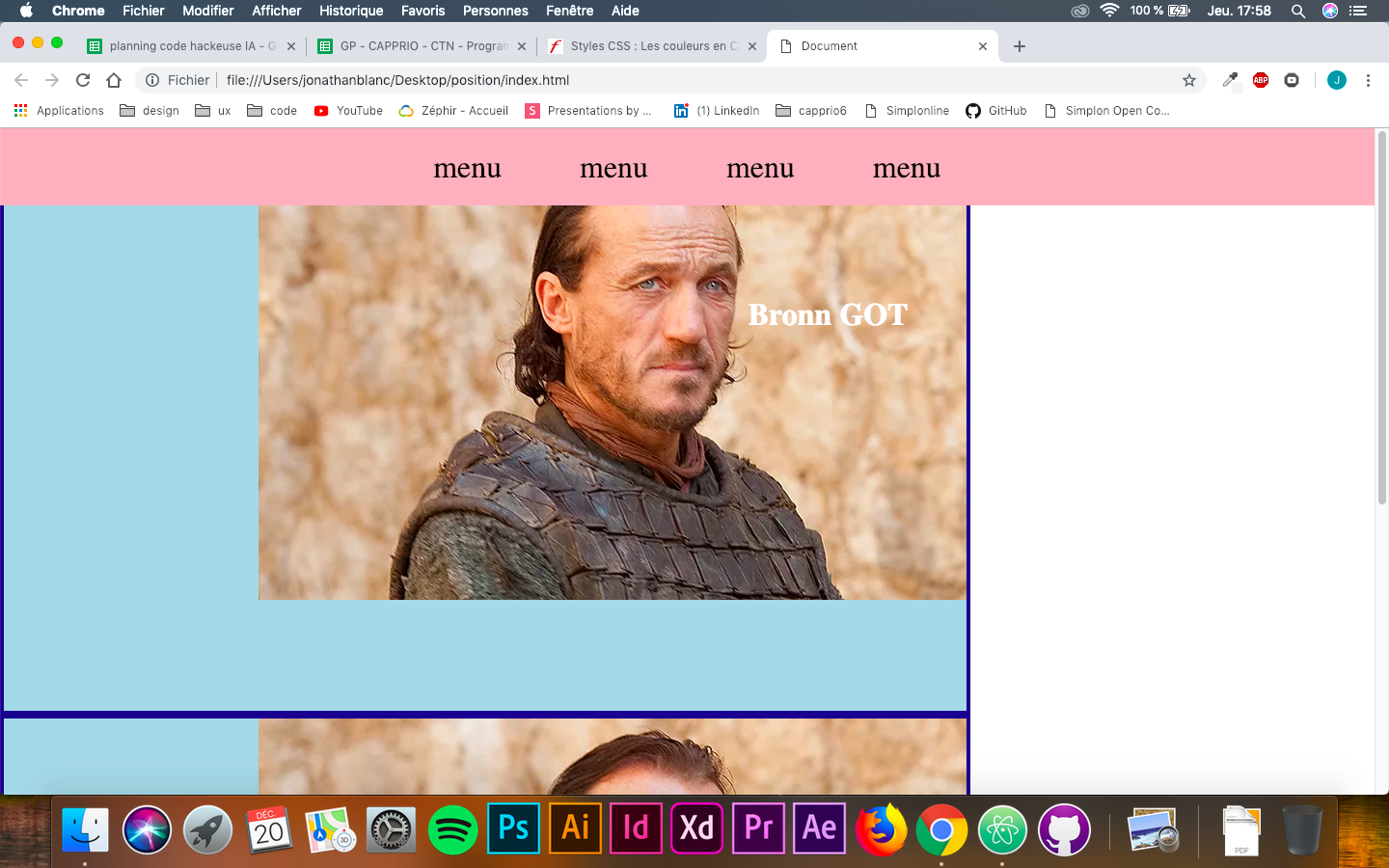Open the GitHub bookmark
Image resolution: width=1389 pixels, height=868 pixels.
pyautogui.click(x=996, y=111)
